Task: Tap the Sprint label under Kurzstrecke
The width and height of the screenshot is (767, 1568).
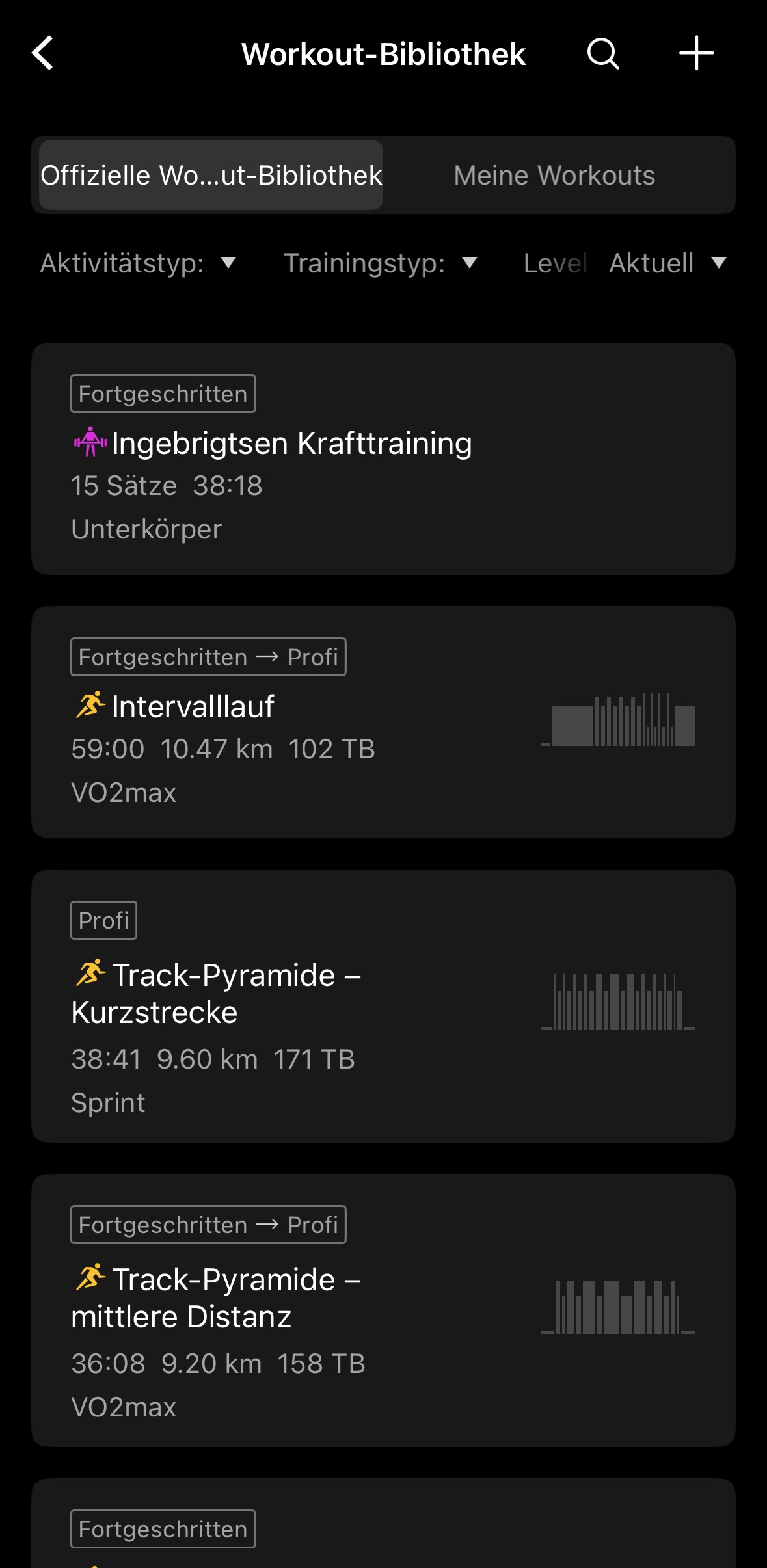Action: coord(108,1103)
